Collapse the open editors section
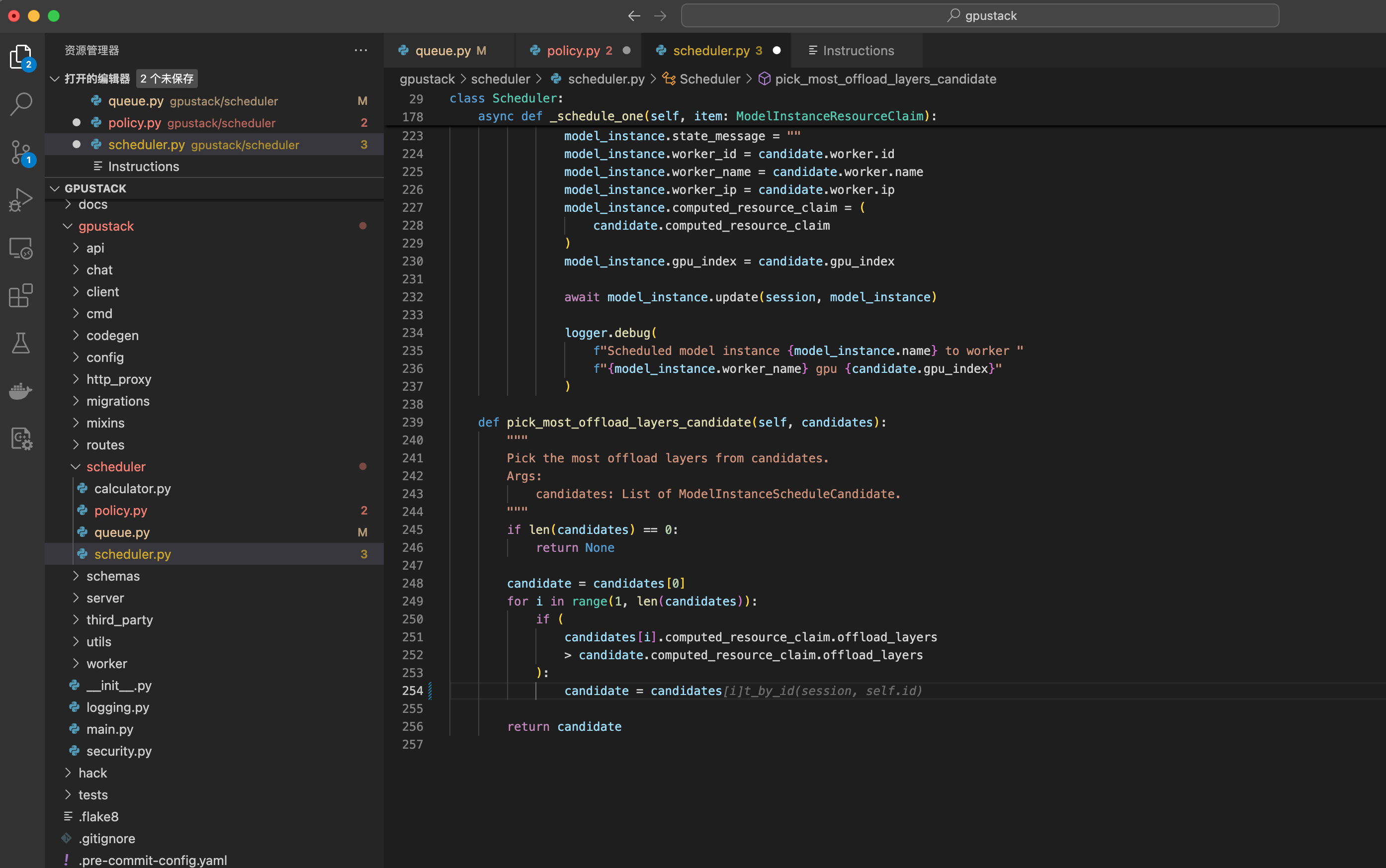1386x868 pixels. (x=55, y=79)
